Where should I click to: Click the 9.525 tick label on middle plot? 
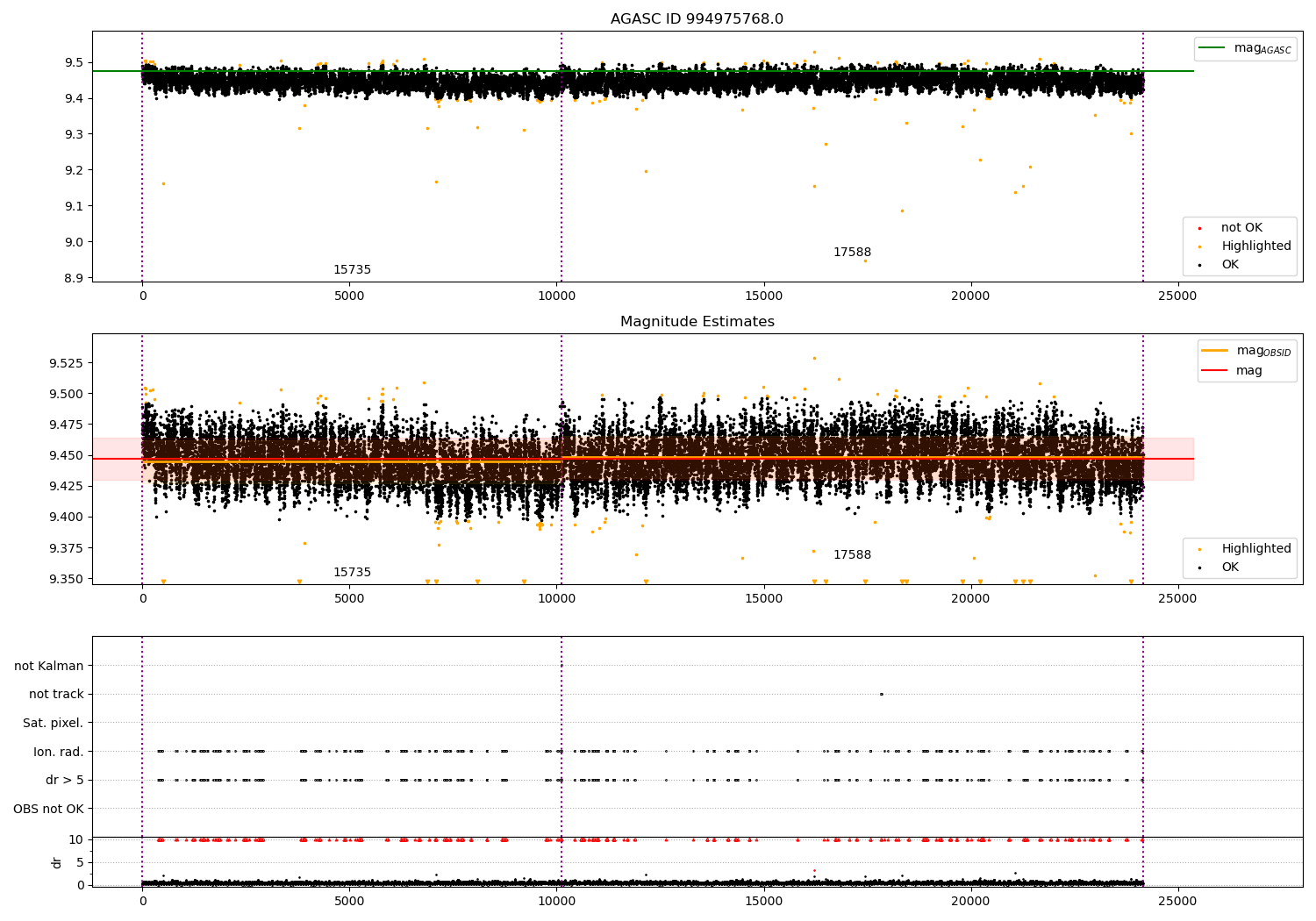(67, 363)
